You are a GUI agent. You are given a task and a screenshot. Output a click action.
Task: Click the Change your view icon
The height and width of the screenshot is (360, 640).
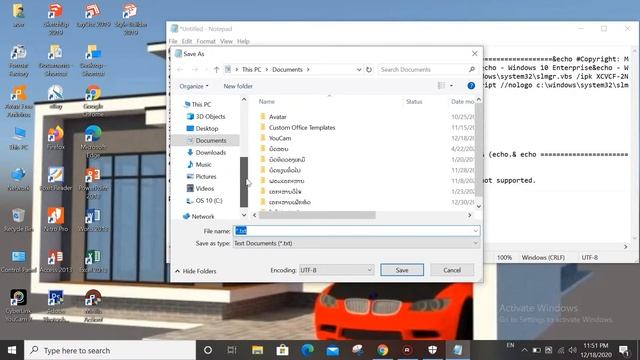(x=441, y=86)
